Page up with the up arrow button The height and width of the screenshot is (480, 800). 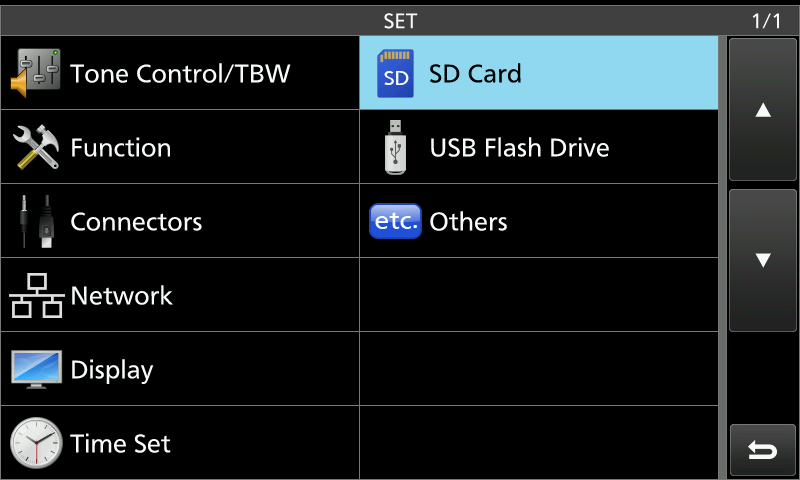(763, 109)
